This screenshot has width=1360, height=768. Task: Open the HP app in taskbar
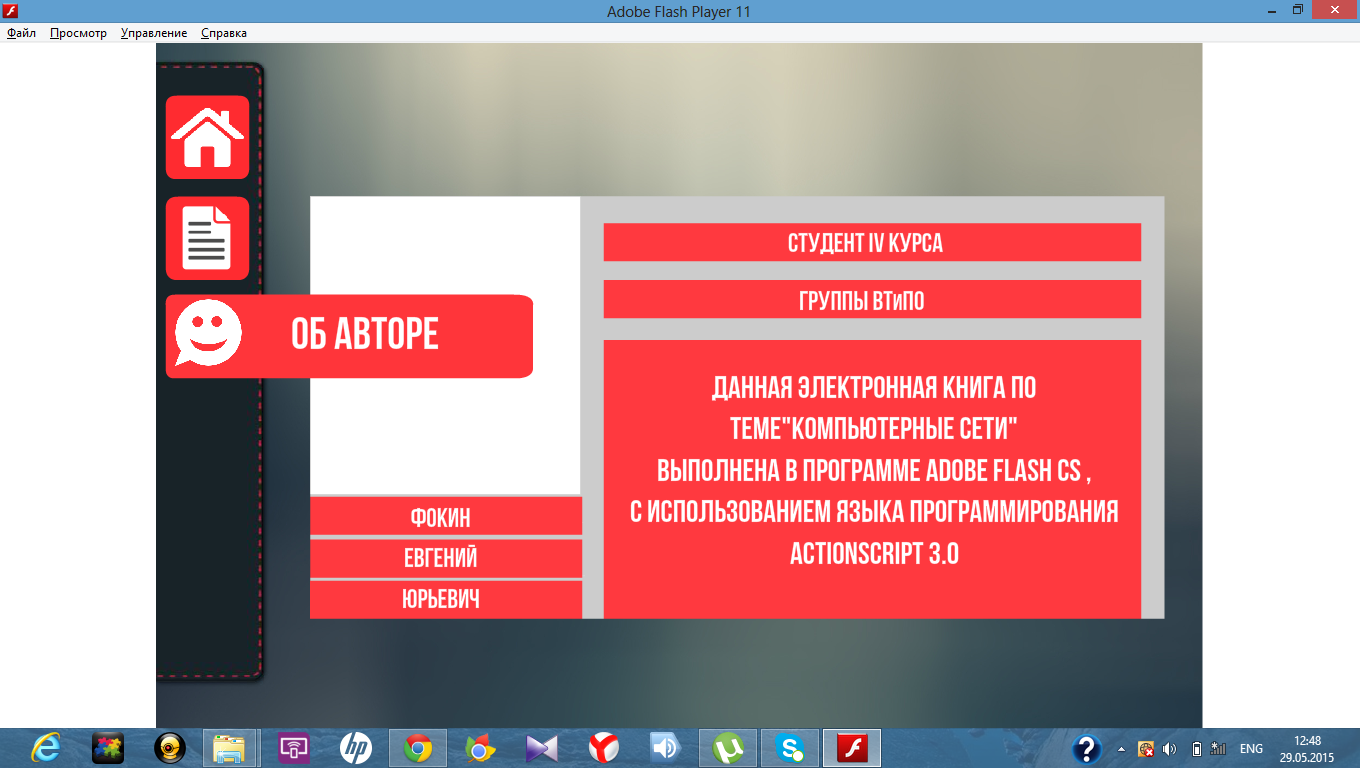[355, 747]
